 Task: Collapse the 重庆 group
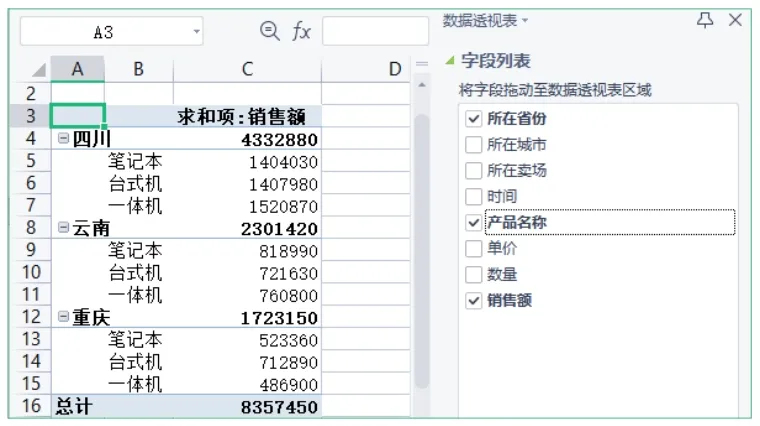[x=63, y=316]
